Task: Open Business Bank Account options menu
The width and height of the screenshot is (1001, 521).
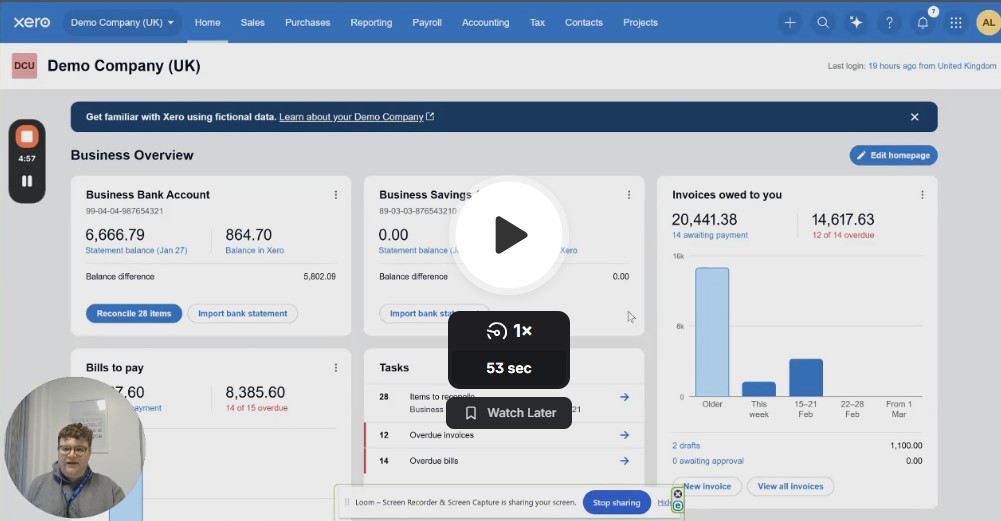Action: pyautogui.click(x=336, y=195)
